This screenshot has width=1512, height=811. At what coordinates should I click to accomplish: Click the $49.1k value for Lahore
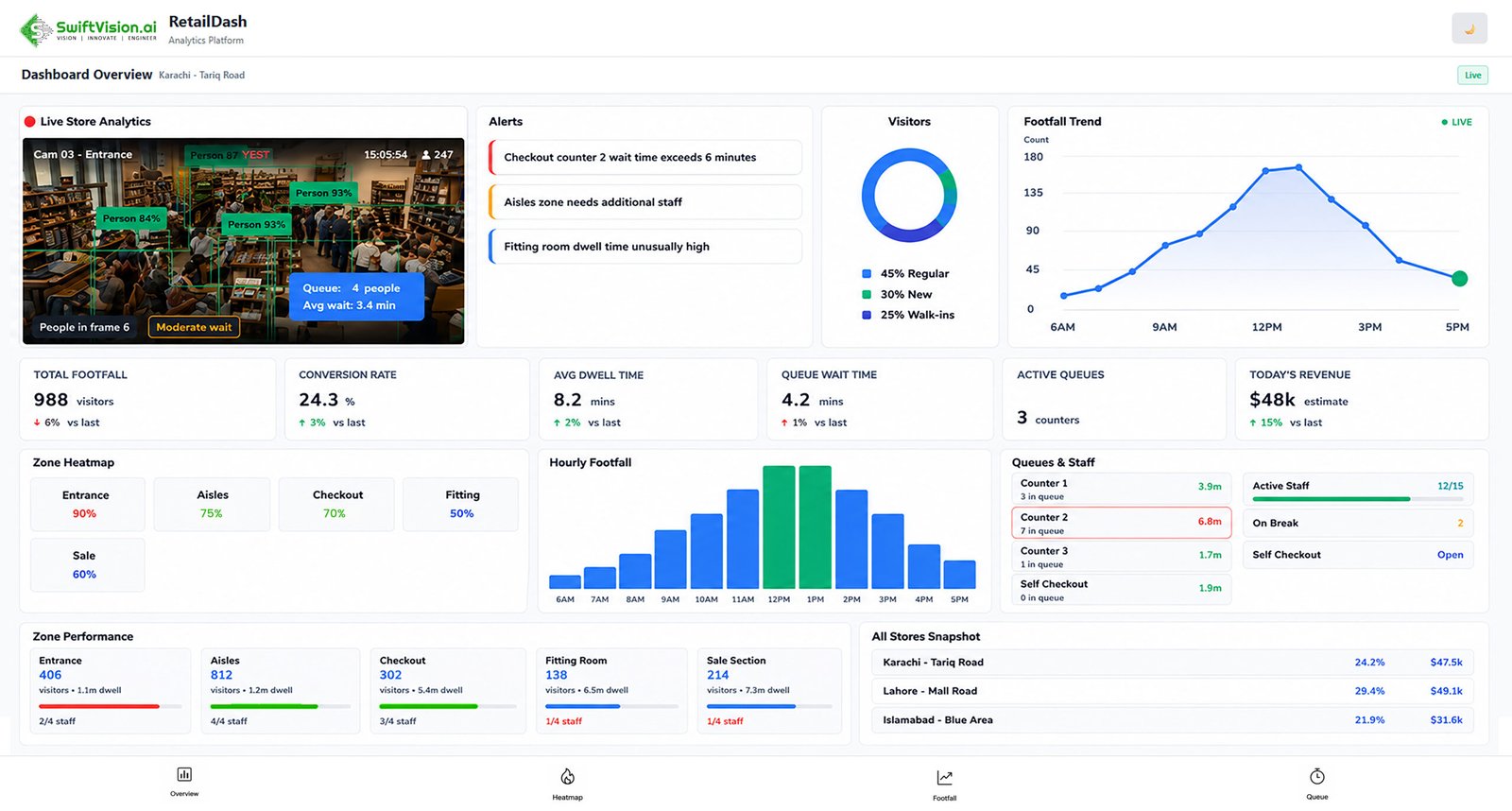coord(1446,692)
